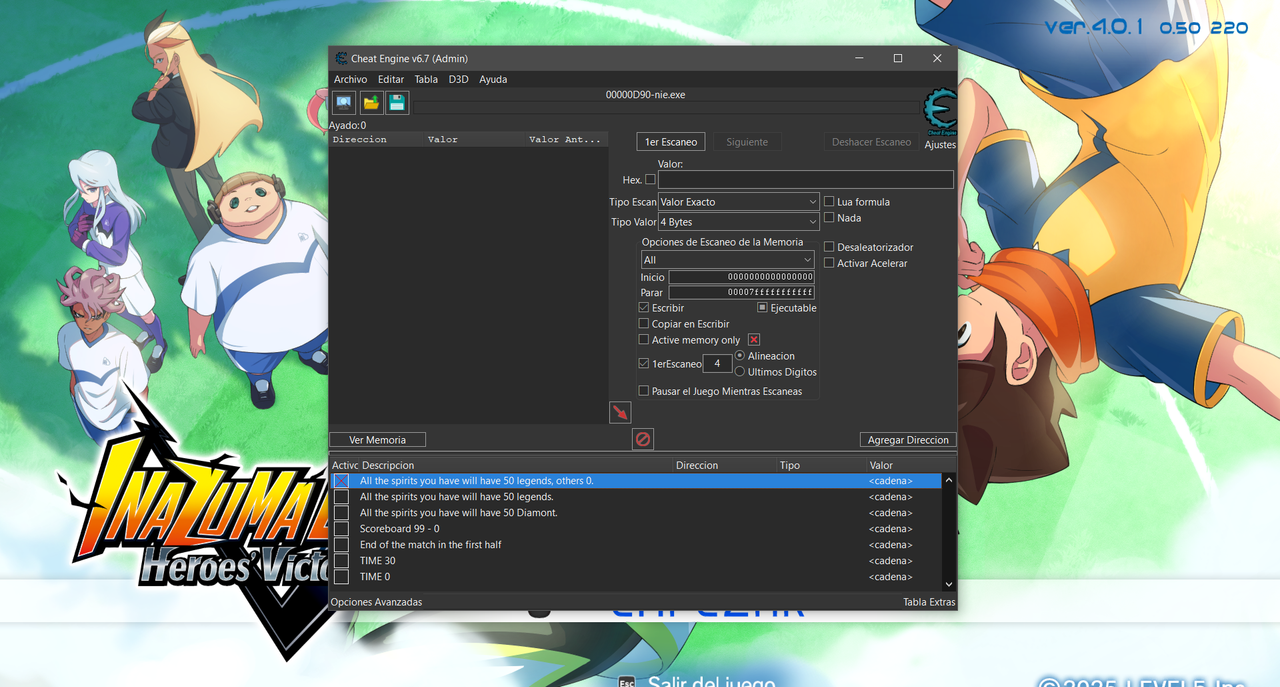Open the Editar menu
This screenshot has width=1280, height=687.
point(391,79)
